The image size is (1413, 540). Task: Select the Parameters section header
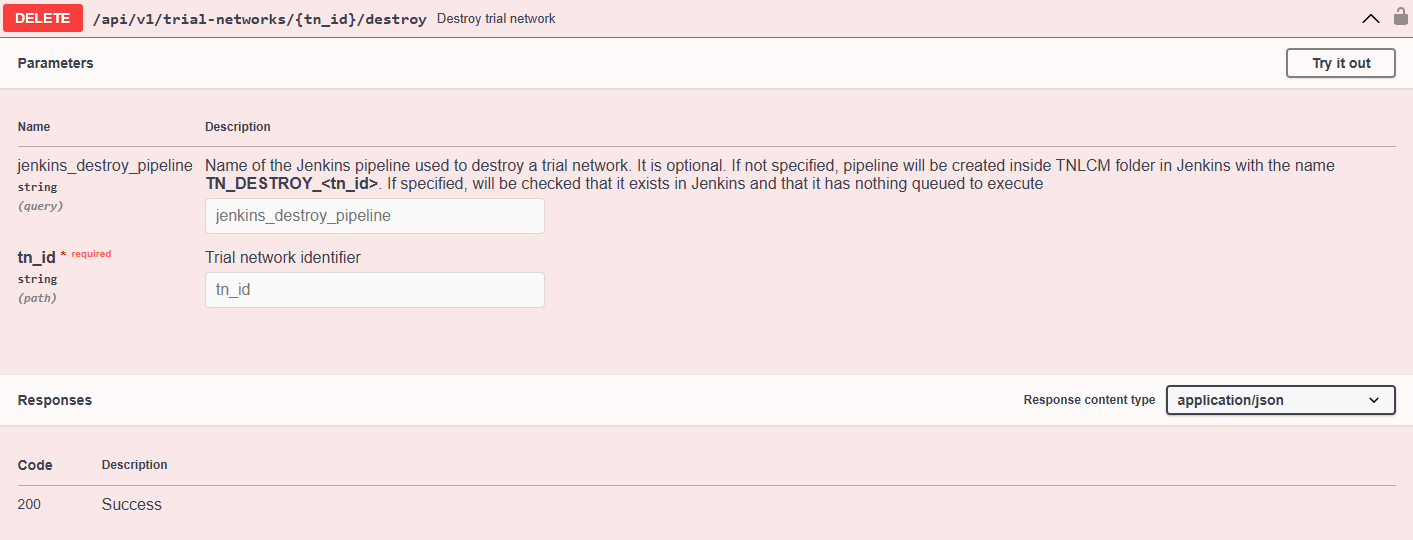[56, 63]
